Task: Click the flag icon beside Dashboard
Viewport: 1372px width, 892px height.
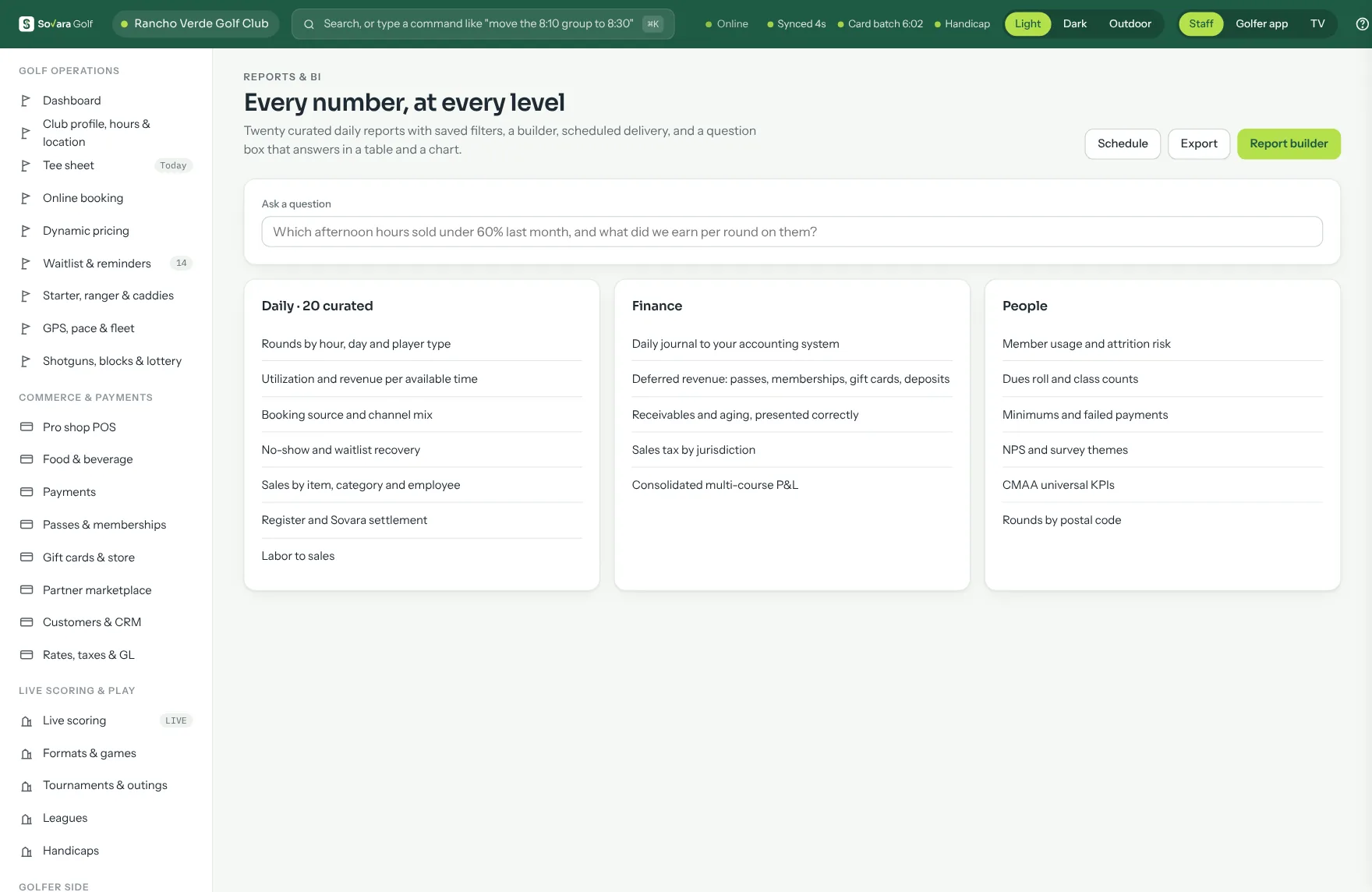Action: click(x=26, y=101)
